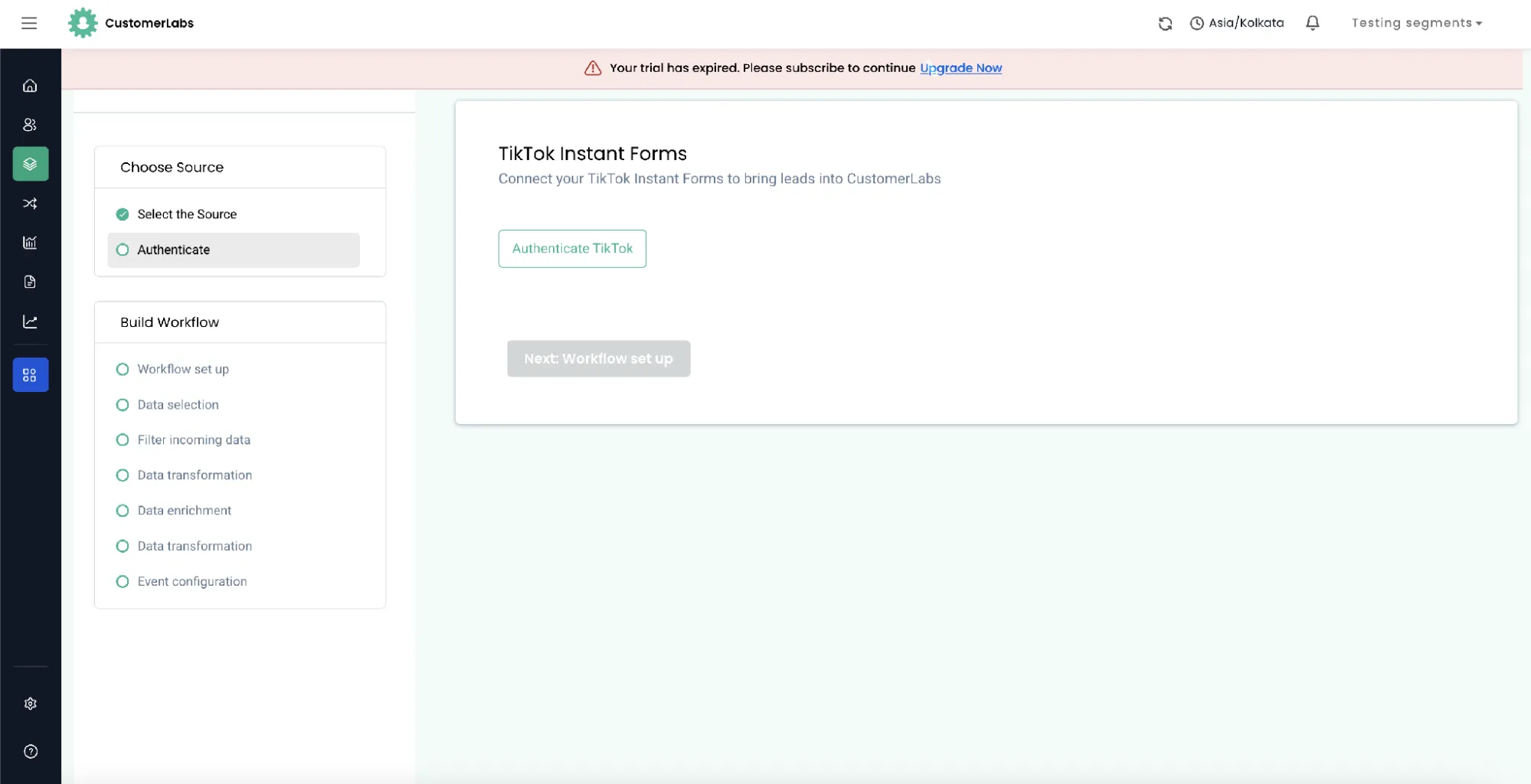Select the Filter incoming data step
The width and height of the screenshot is (1531, 784).
[x=194, y=439]
